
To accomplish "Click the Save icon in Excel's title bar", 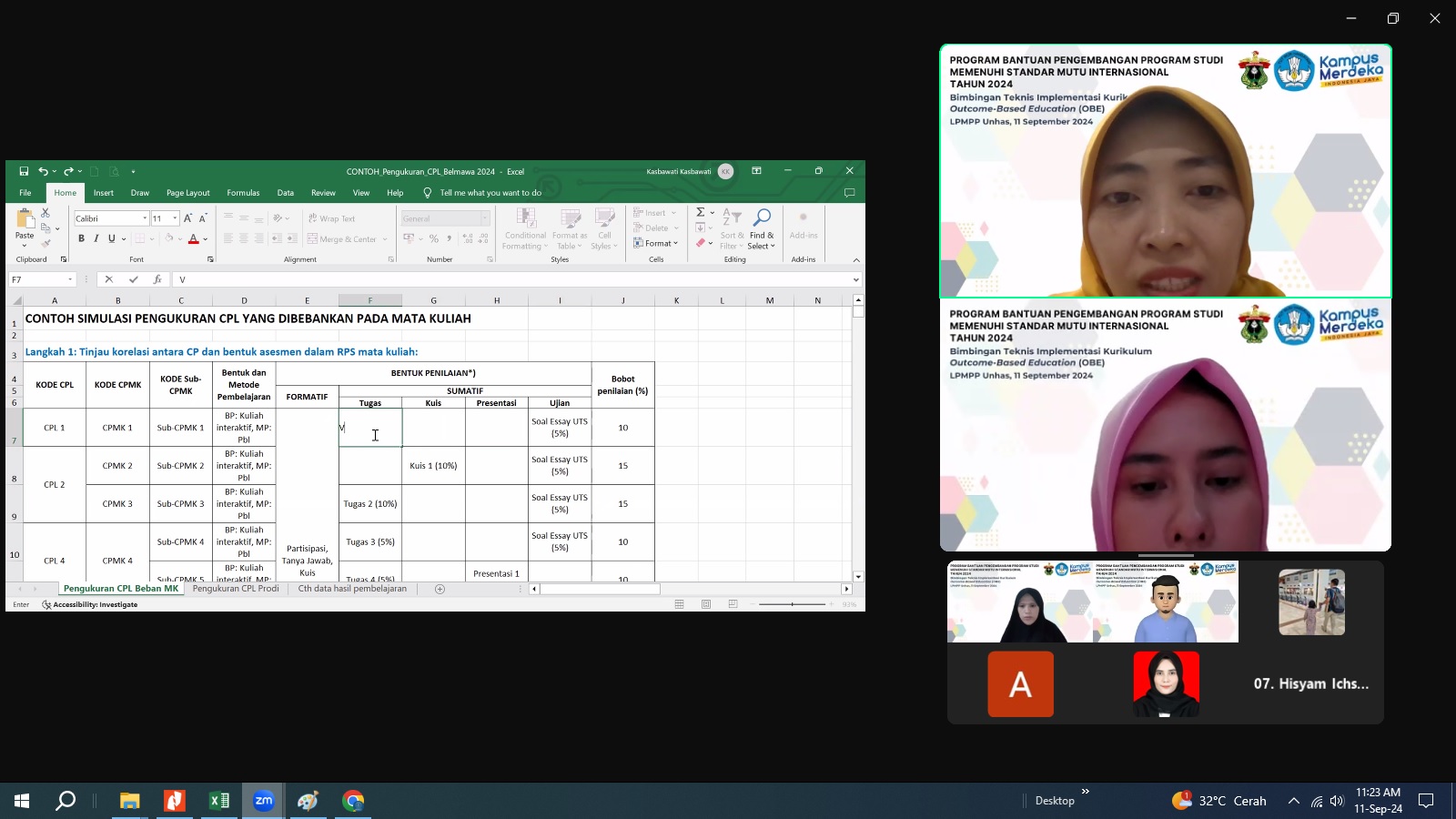I will [x=24, y=171].
